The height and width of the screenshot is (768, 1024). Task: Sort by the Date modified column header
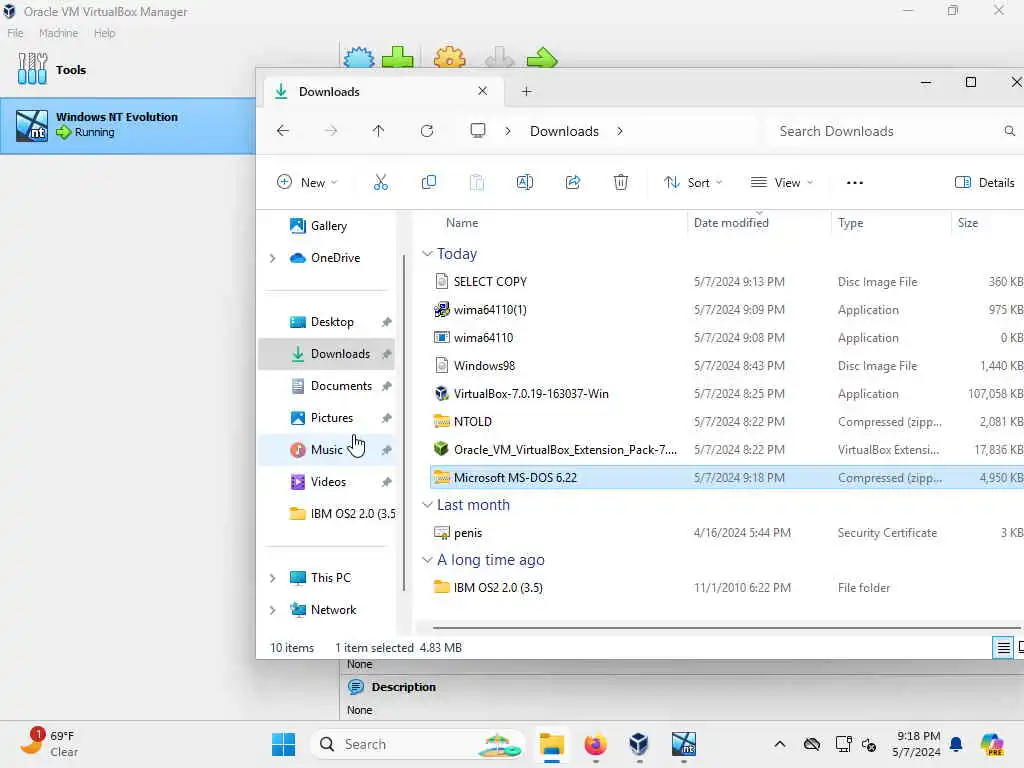pyautogui.click(x=731, y=223)
